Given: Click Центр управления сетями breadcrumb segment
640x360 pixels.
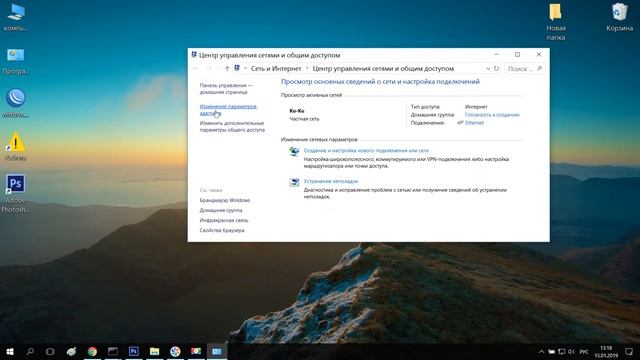Looking at the screenshot, I should [x=383, y=69].
